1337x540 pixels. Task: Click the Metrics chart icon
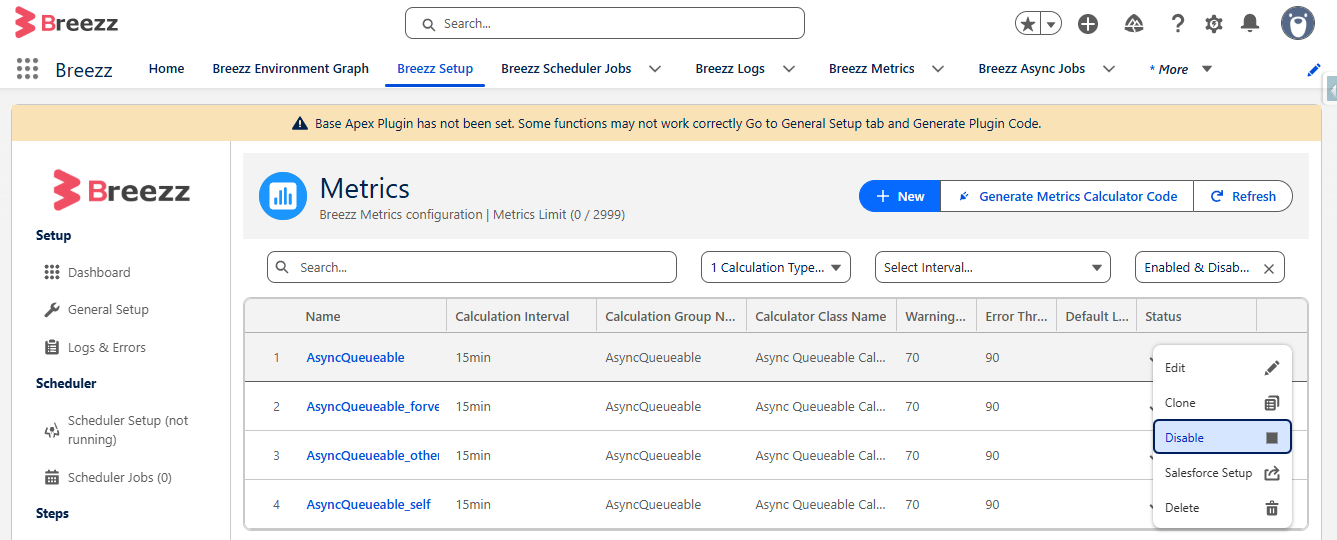(x=283, y=196)
